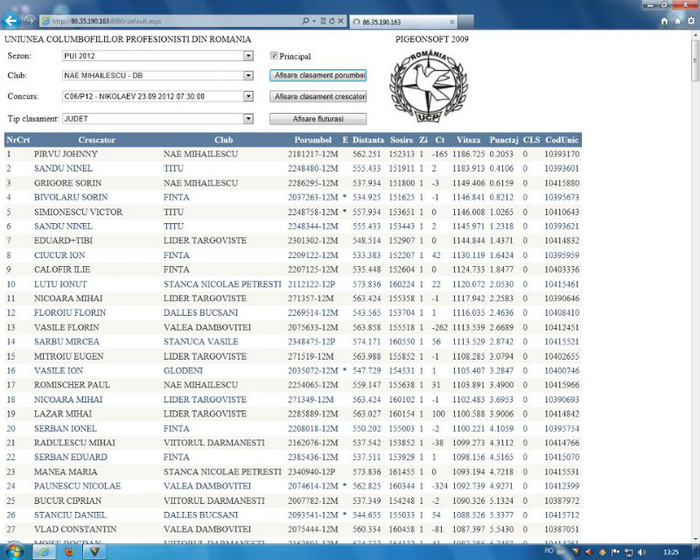This screenshot has width=700, height=560.
Task: Open the Sezon dropdown PUI 2012
Action: click(158, 56)
